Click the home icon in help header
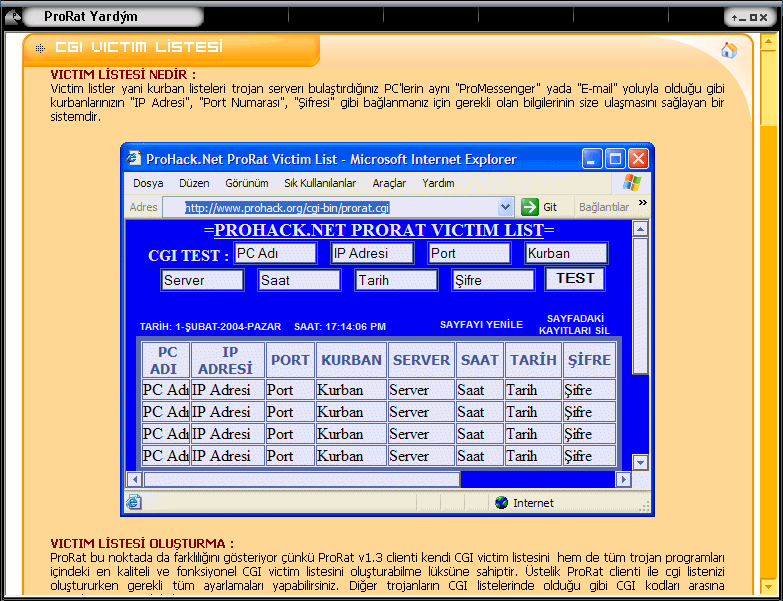This screenshot has width=783, height=601. click(728, 51)
